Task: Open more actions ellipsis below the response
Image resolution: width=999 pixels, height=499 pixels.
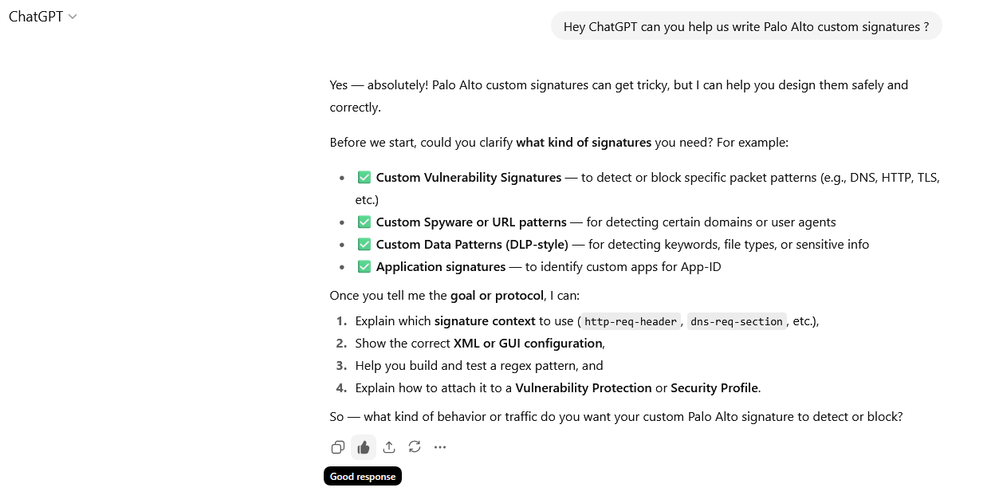Action: coord(440,447)
